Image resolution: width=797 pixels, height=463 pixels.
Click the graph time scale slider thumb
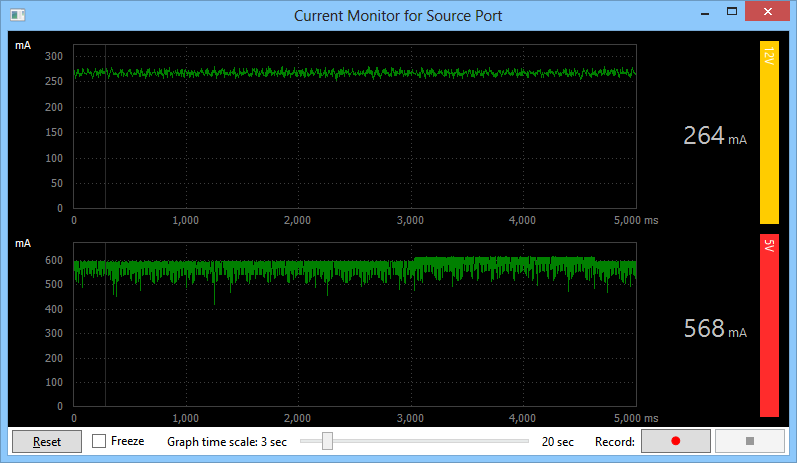(x=327, y=441)
